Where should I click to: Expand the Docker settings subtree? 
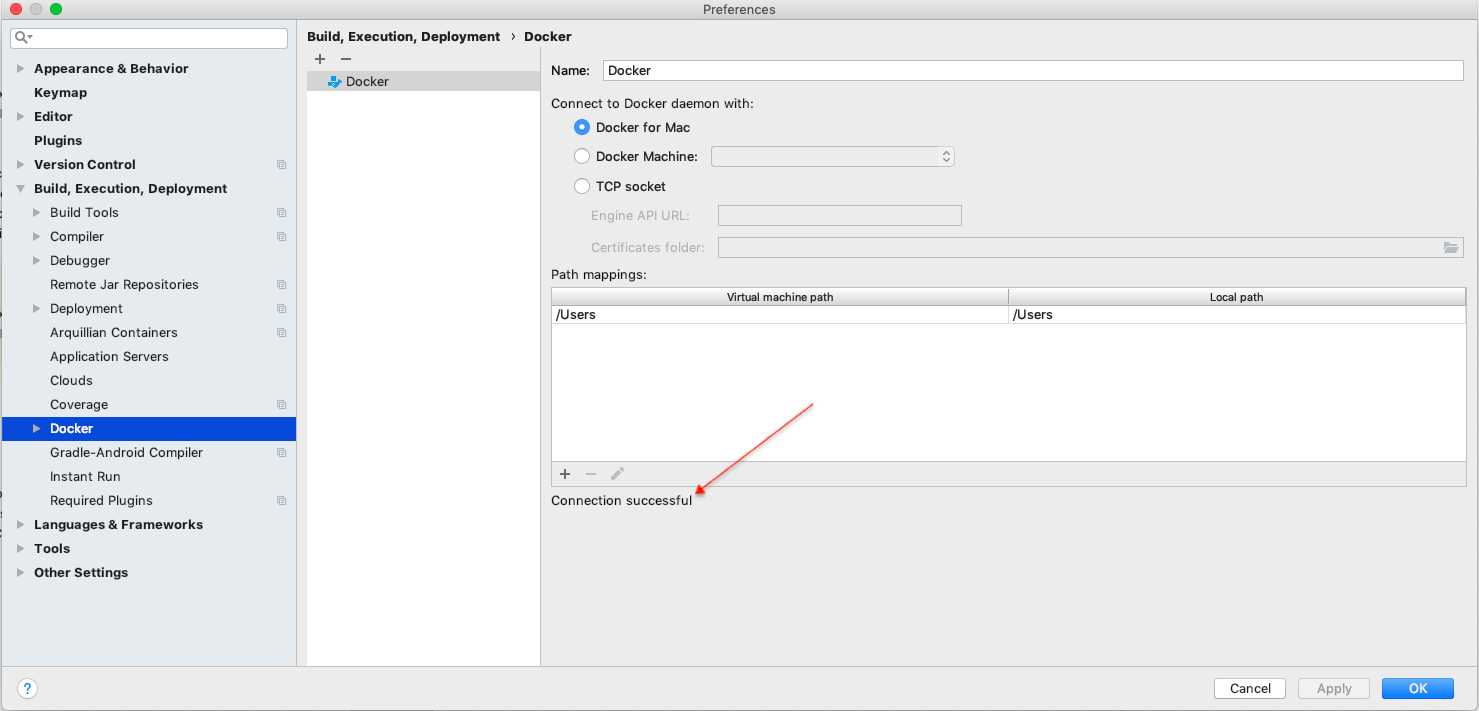(x=37, y=428)
